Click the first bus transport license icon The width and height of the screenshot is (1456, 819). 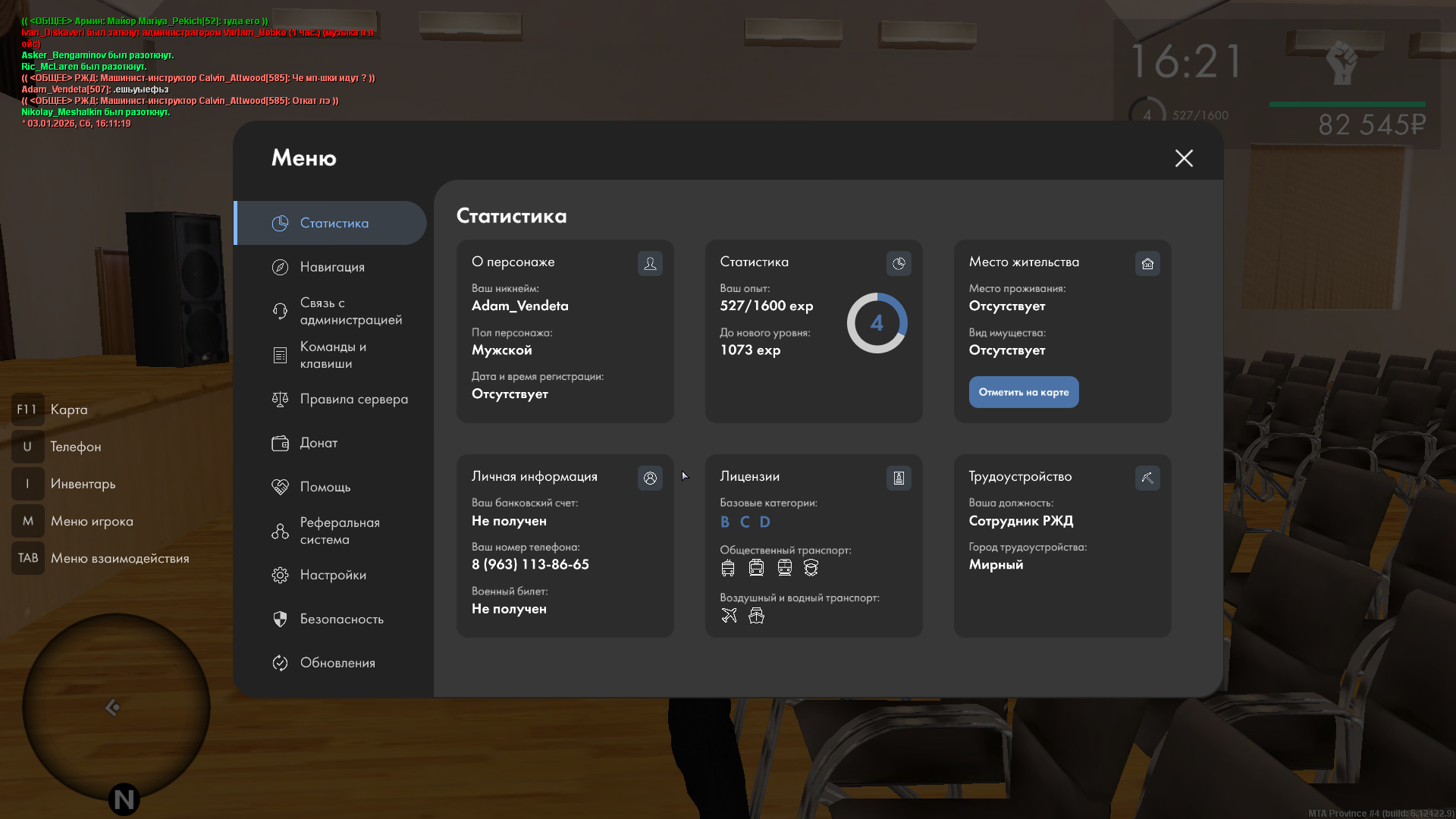[x=728, y=568]
